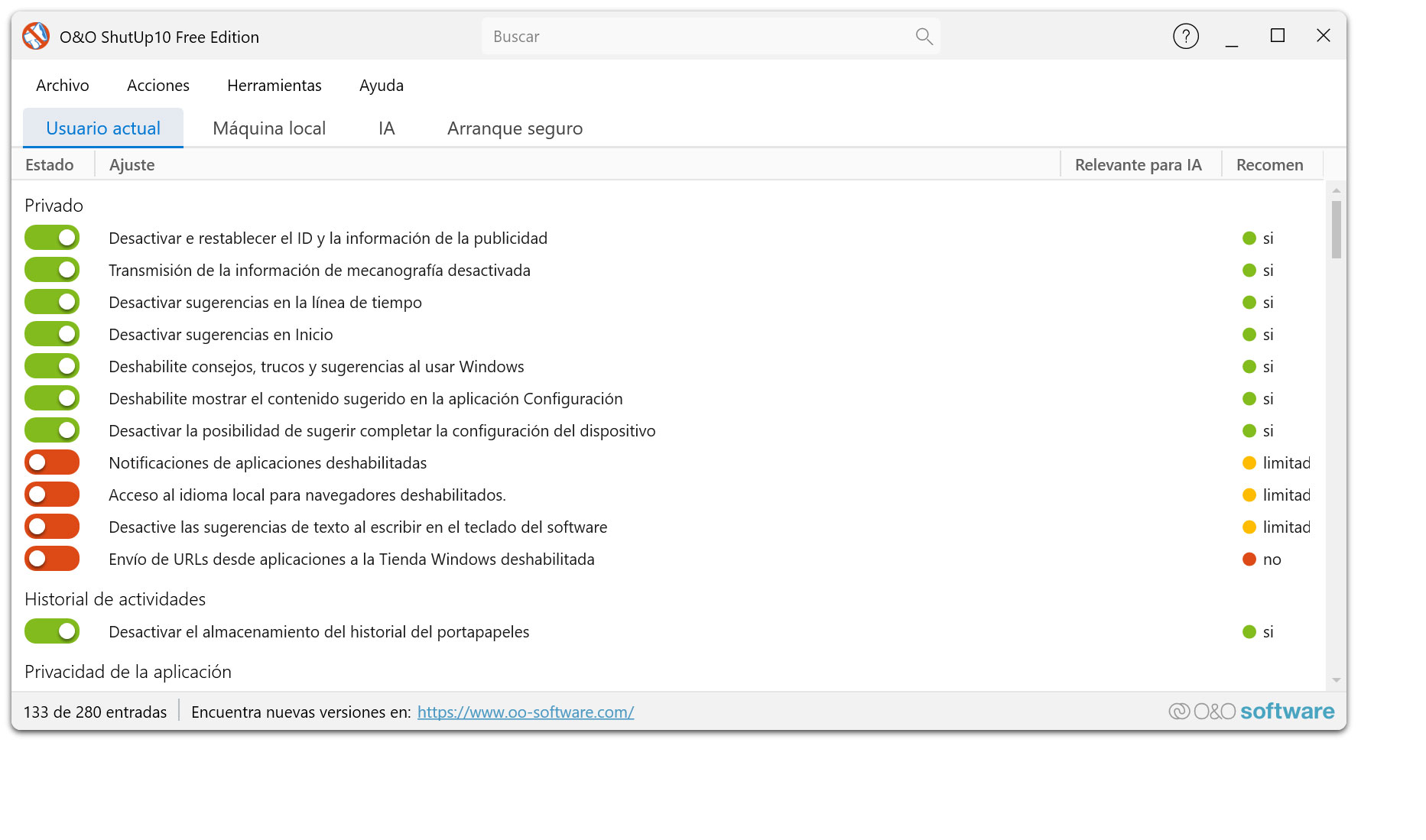Image resolution: width=1426 pixels, height=840 pixels.
Task: Switch to the Arranque seguro tab
Action: [x=515, y=128]
